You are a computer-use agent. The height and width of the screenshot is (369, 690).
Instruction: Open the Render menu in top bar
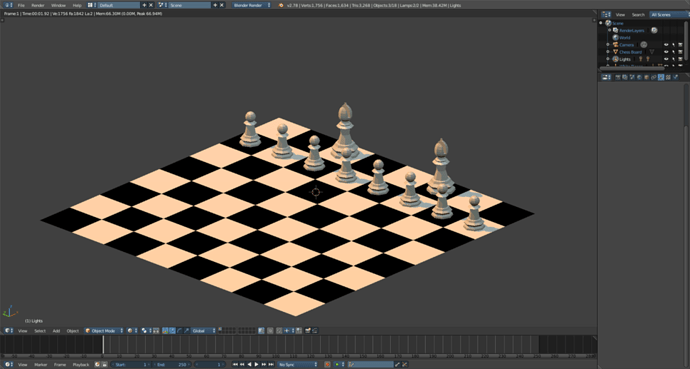tap(38, 5)
